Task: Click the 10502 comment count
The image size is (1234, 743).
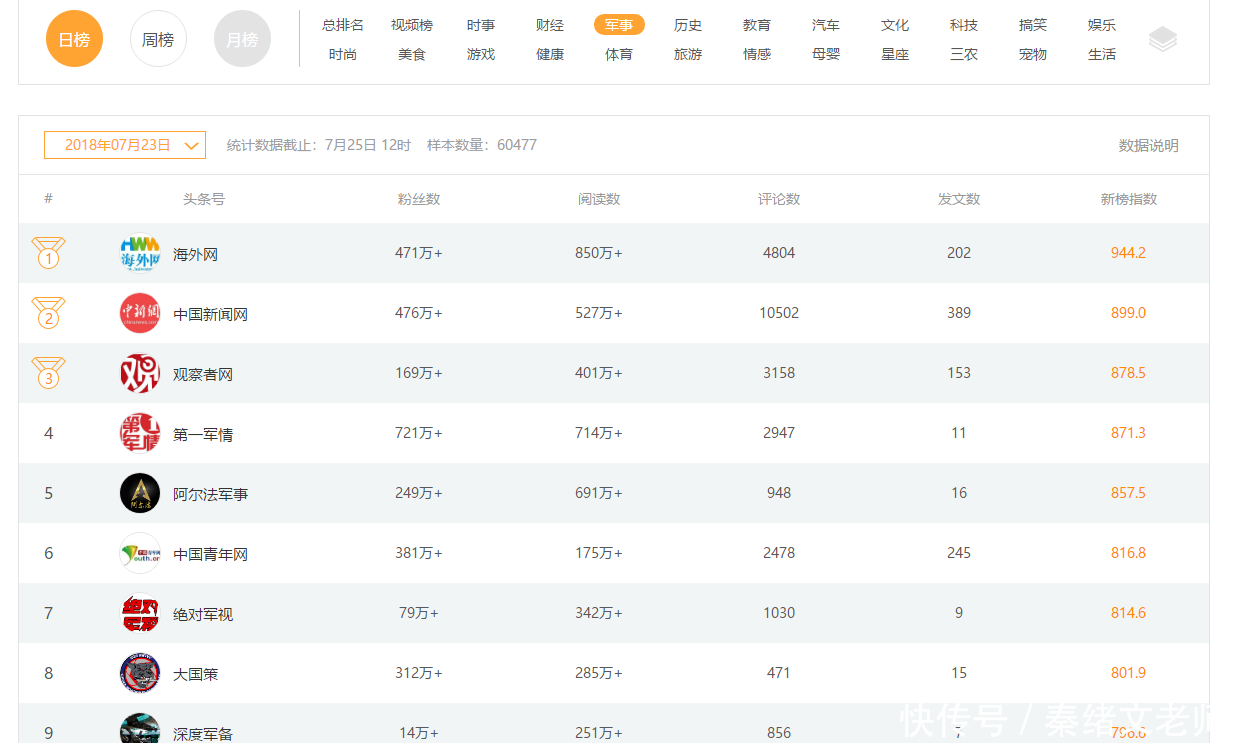Action: [779, 313]
